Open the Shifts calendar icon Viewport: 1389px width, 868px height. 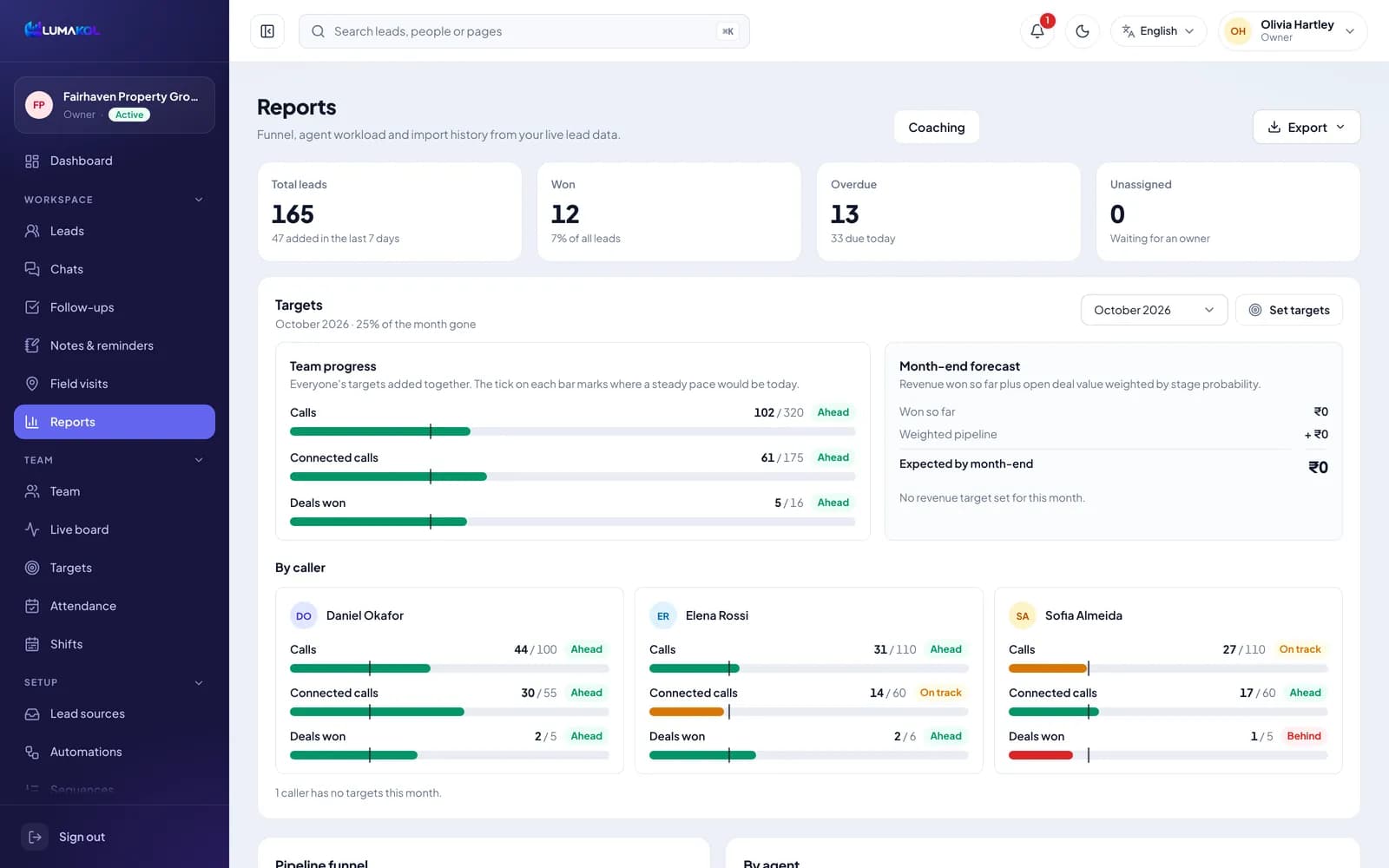32,644
